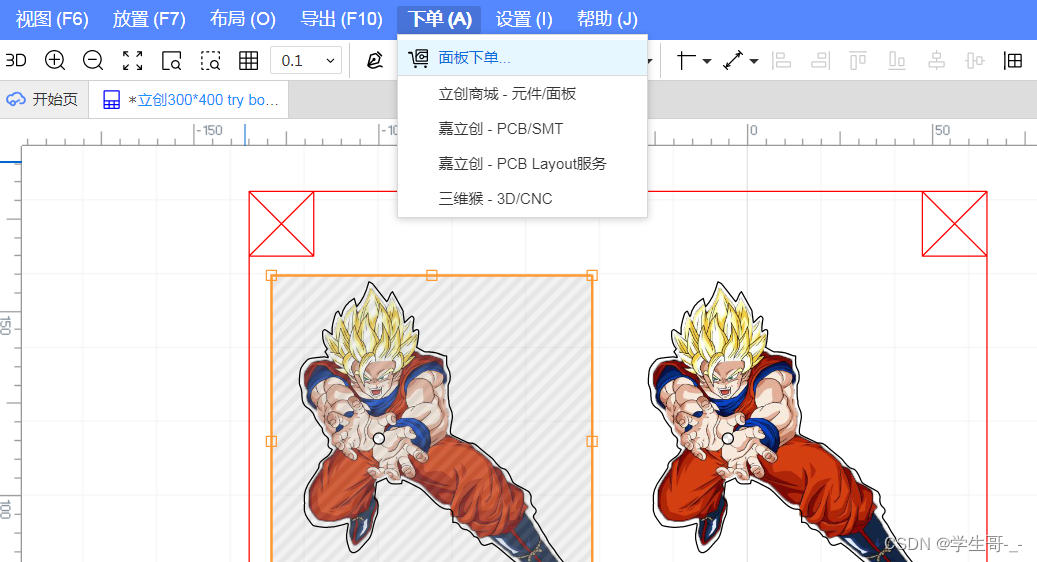The height and width of the screenshot is (562, 1037).
Task: Choose 立创商城 - 元件/面板 entry
Action: coord(522,94)
